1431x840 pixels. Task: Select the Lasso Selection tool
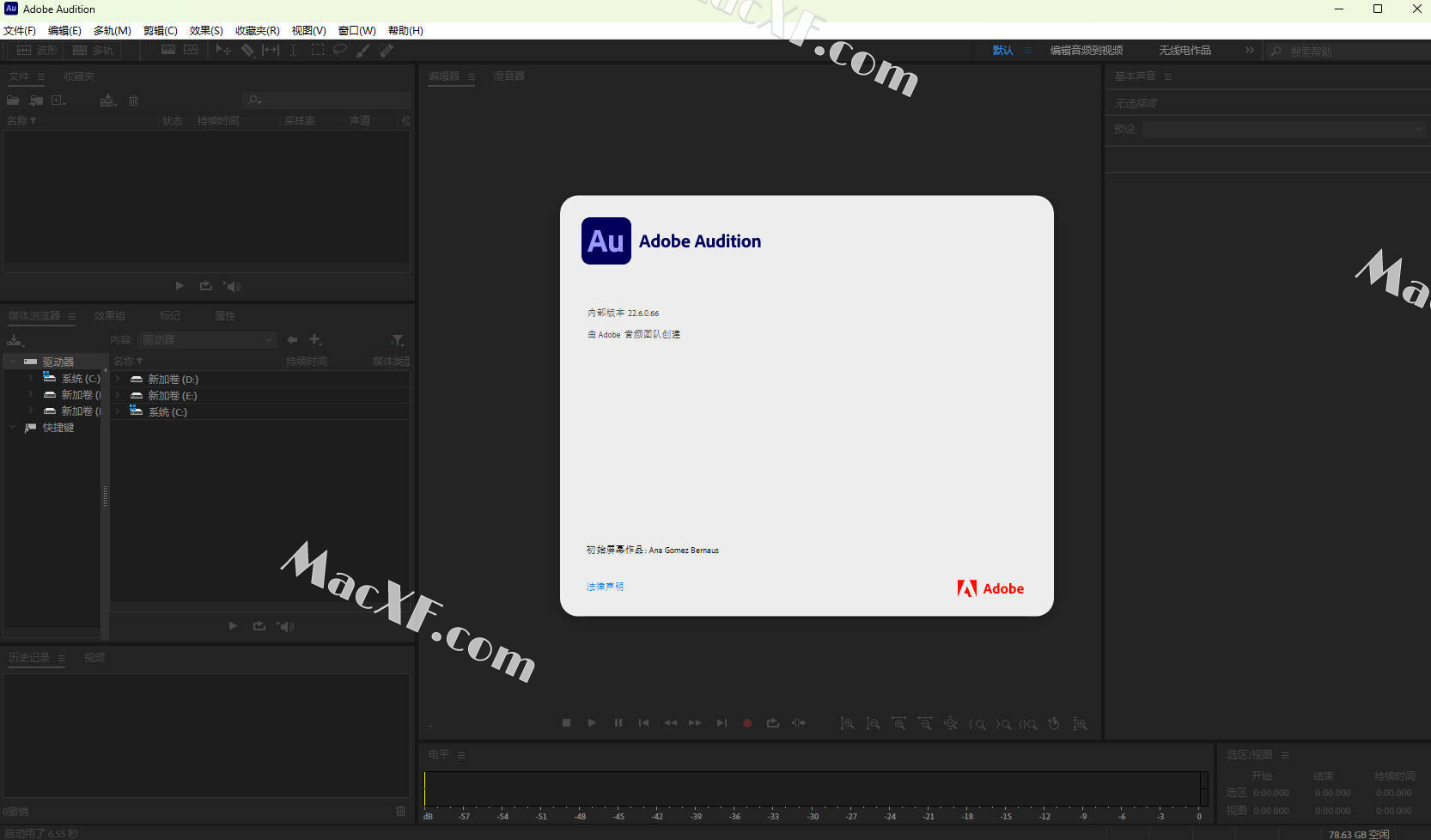[340, 50]
